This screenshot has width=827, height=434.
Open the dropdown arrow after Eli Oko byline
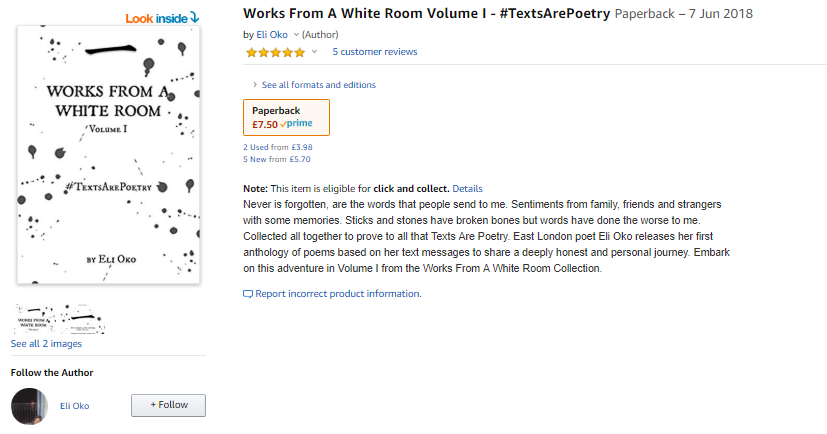(296, 35)
